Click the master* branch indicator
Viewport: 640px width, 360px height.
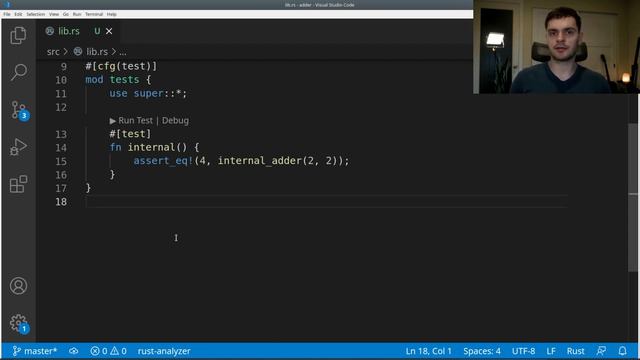35,351
